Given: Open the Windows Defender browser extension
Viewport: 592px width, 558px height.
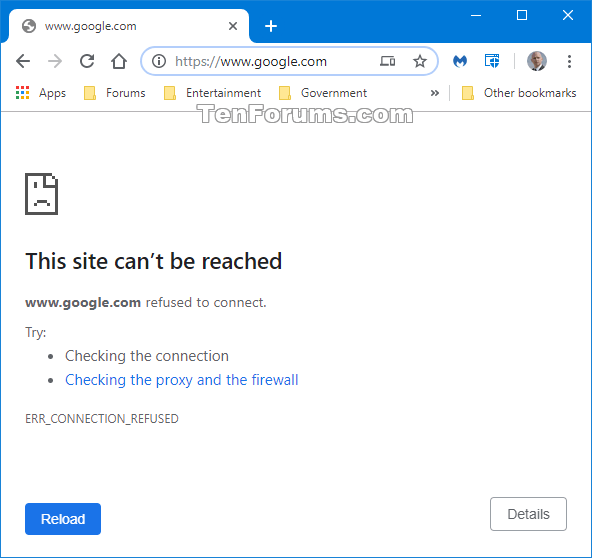Looking at the screenshot, I should (492, 61).
